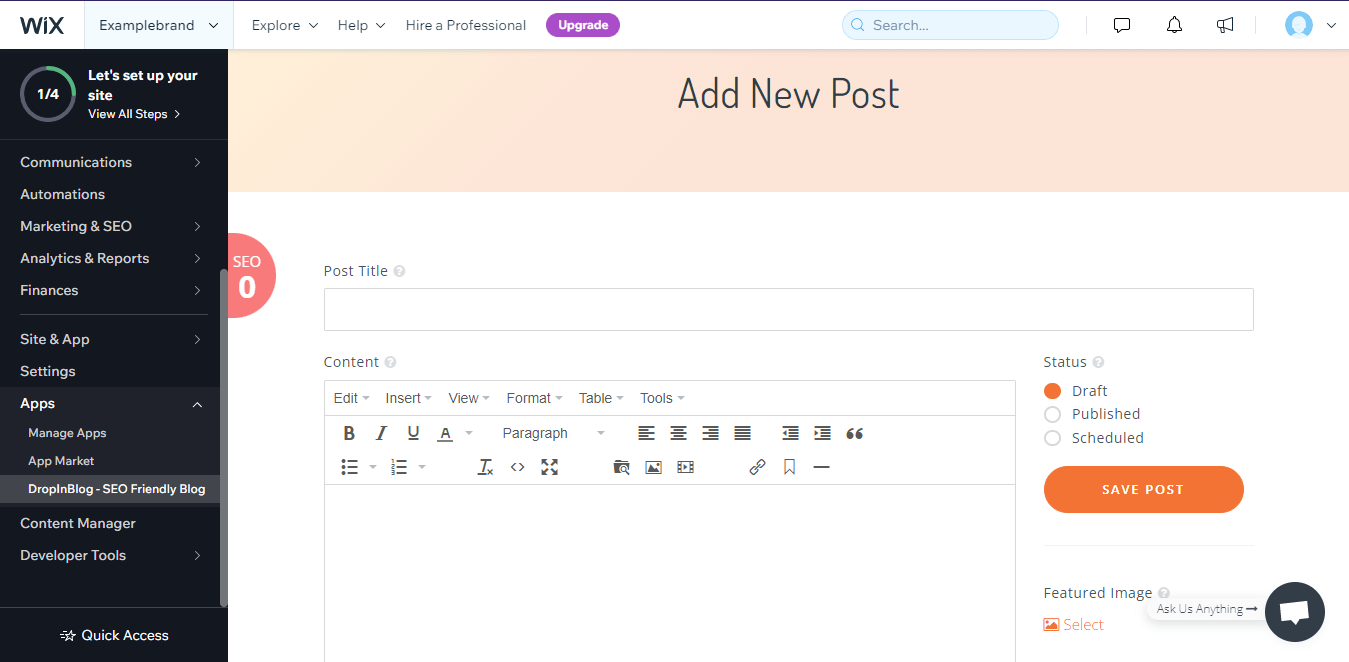Screen dimensions: 1349x662
Task: Click Select under Featured Image
Action: [1074, 623]
